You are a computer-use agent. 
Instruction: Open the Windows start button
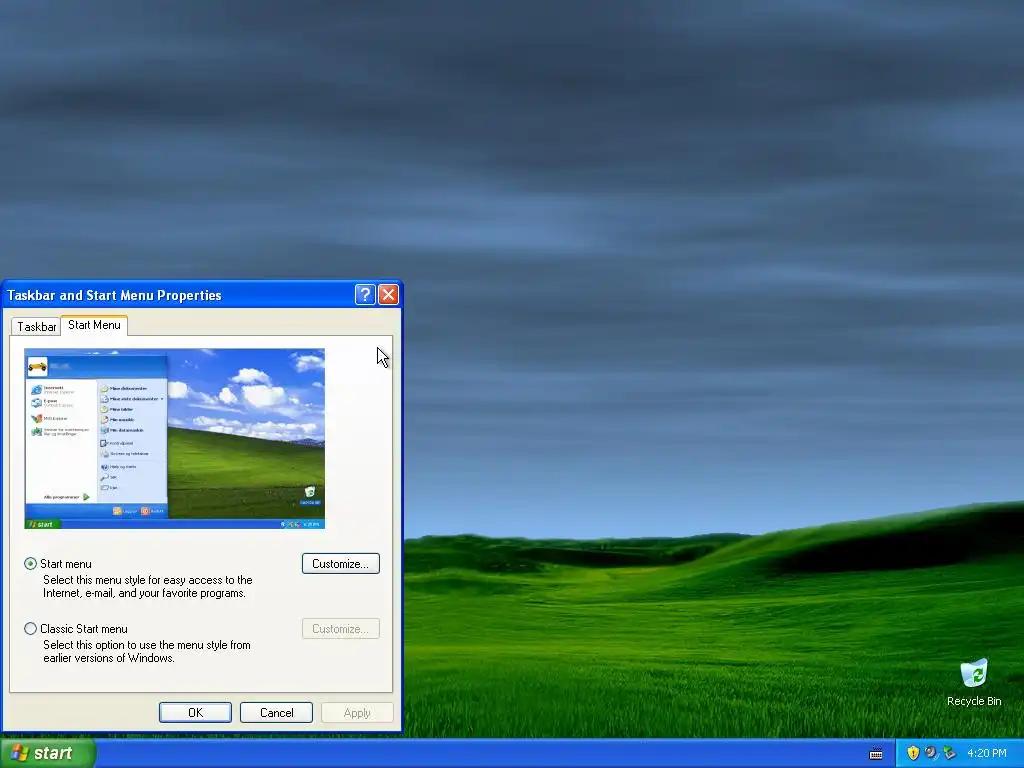47,754
